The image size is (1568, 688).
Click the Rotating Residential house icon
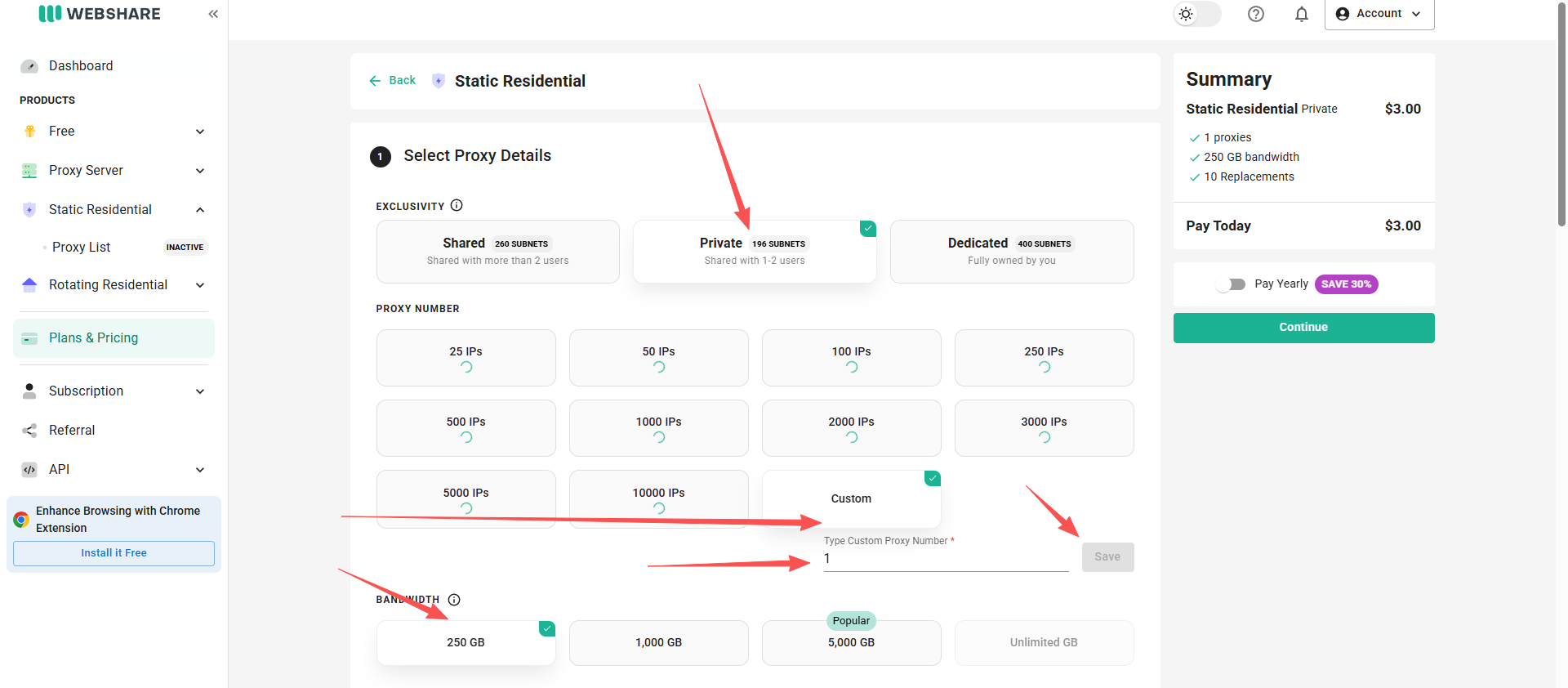29,284
